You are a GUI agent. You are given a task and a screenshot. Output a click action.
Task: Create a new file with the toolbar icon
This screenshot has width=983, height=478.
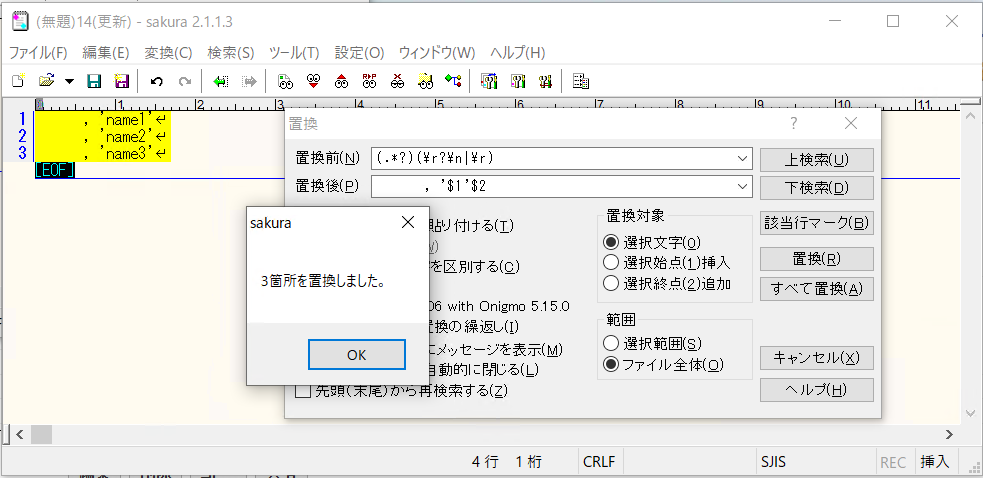pos(19,81)
